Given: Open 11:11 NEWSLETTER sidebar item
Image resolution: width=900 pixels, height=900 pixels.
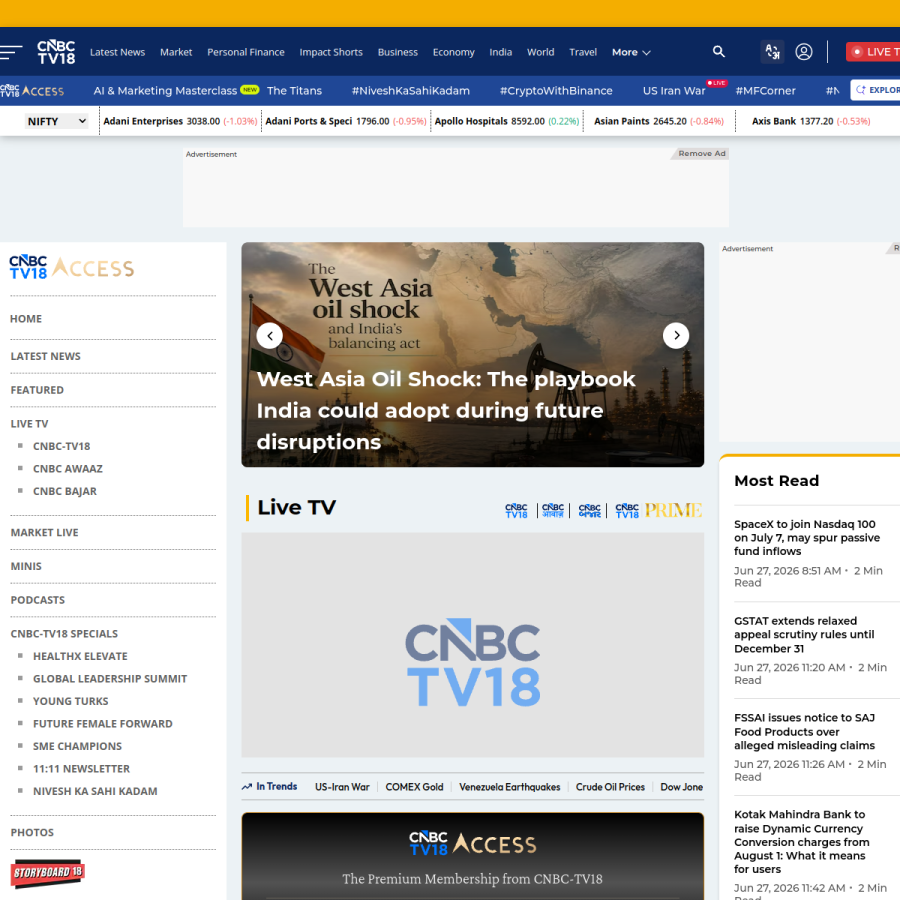Looking at the screenshot, I should [x=82, y=769].
